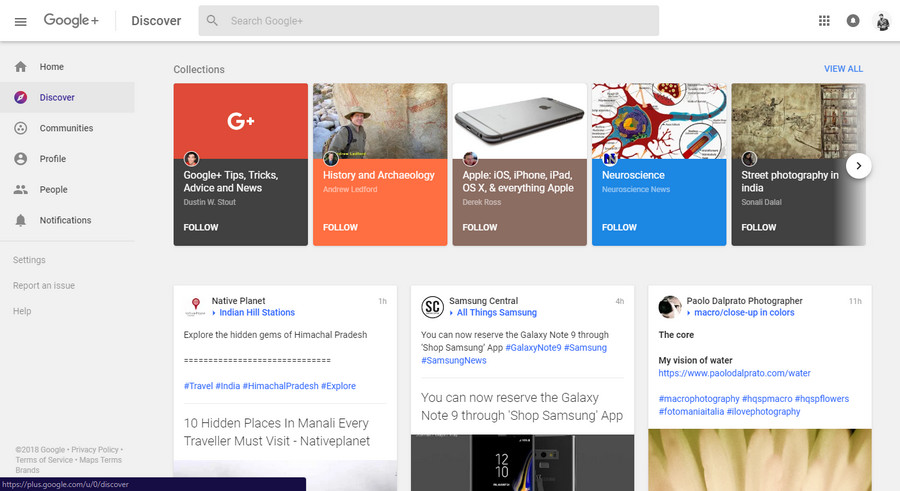Follow Google+ Tips, Tricks collection
Viewport: 900px width, 491px height.
click(x=201, y=227)
